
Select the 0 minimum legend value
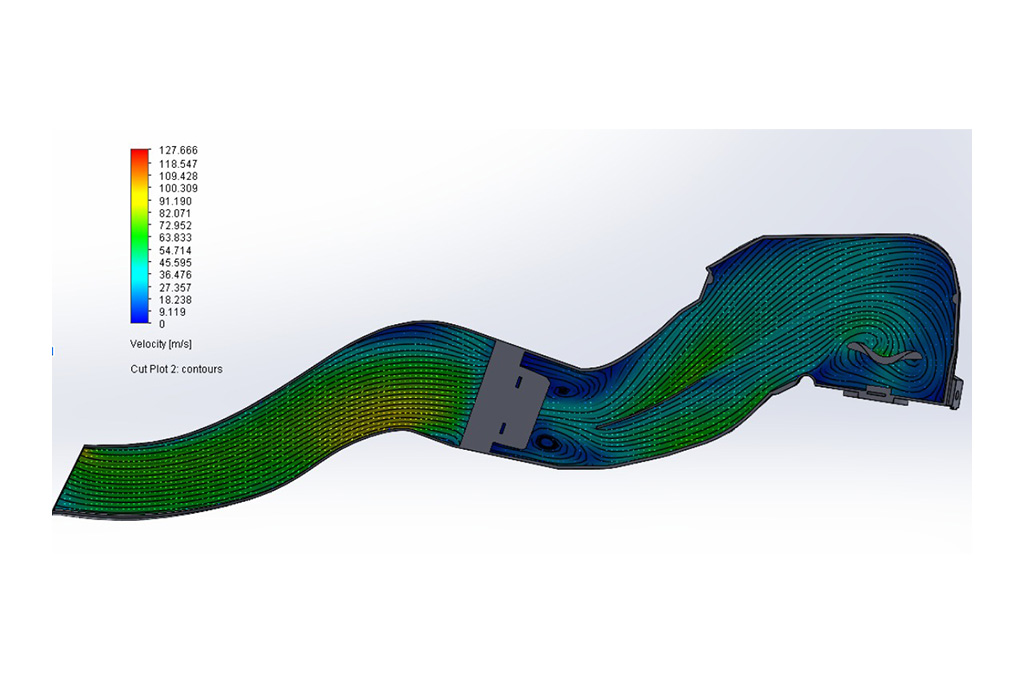coord(162,324)
